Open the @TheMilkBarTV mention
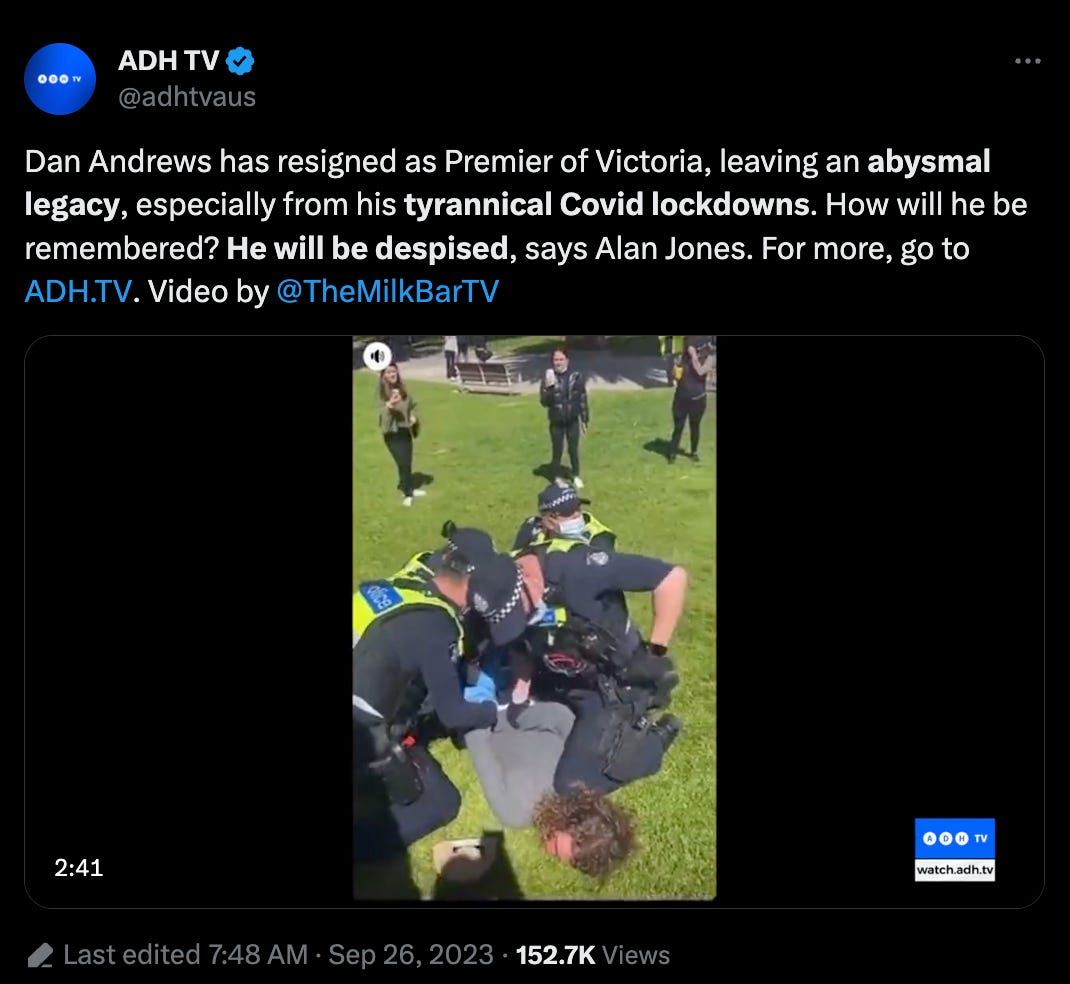1070x984 pixels. point(388,291)
